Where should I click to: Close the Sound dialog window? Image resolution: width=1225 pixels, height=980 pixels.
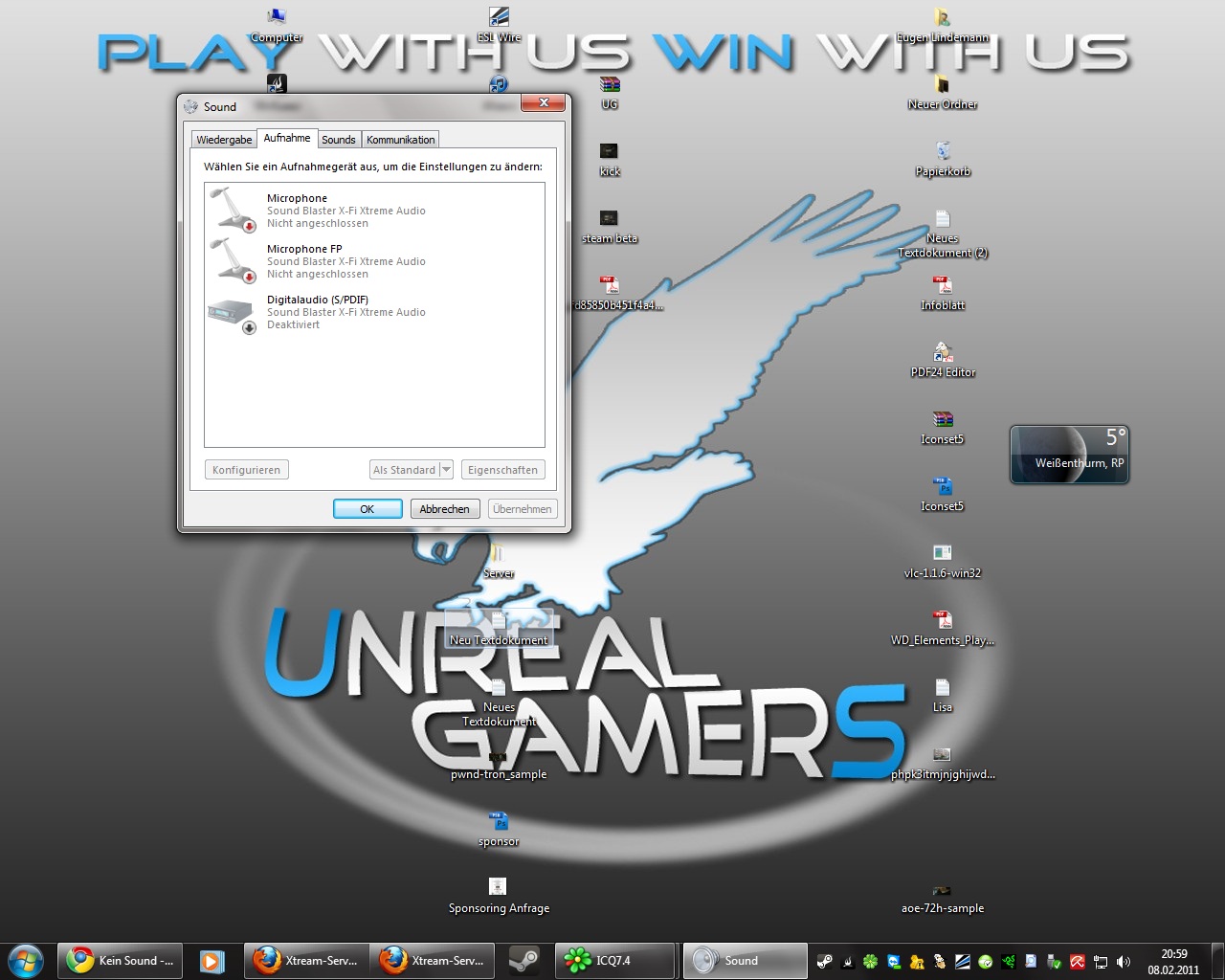[544, 103]
